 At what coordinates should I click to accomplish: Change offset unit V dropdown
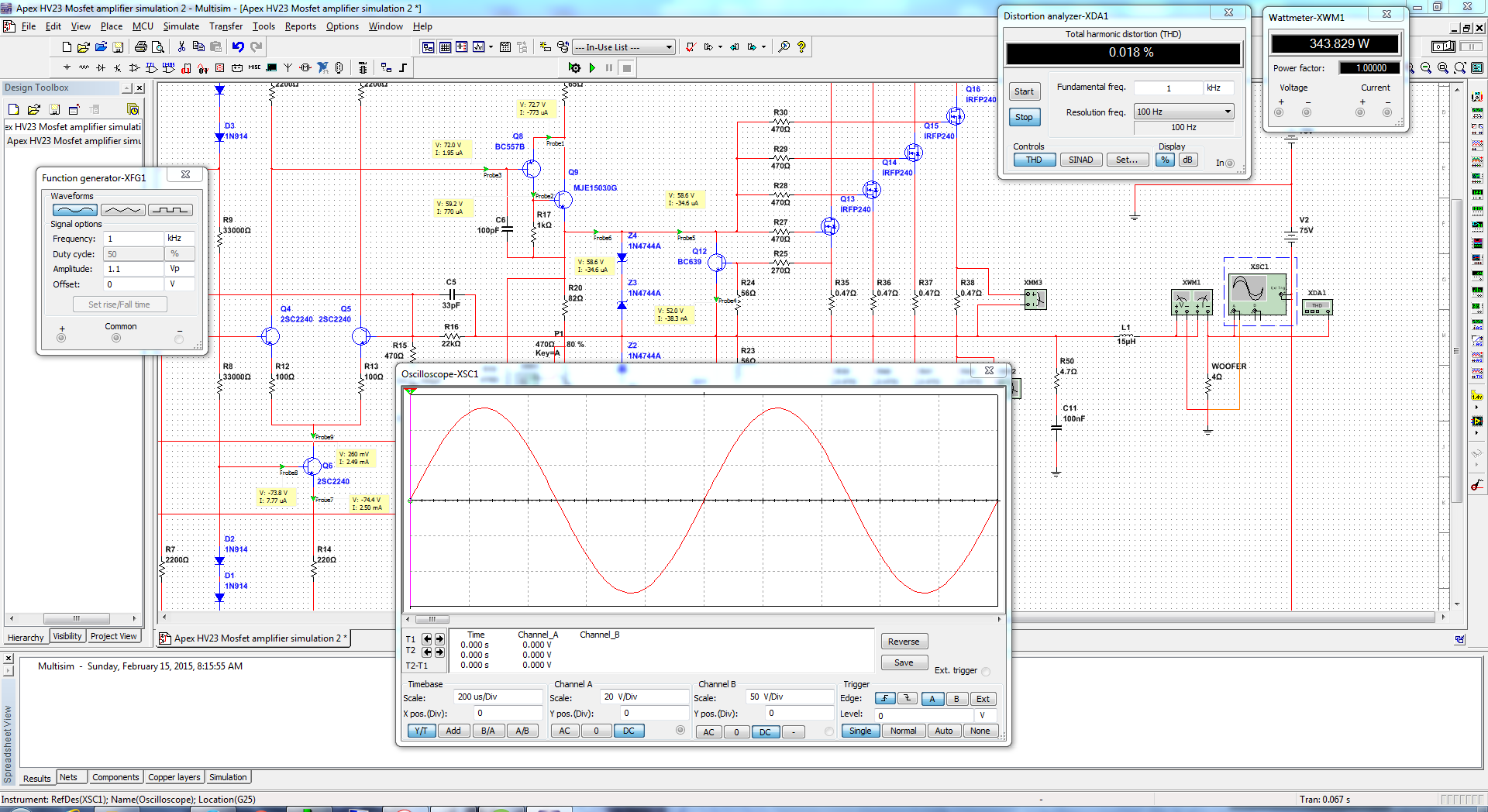[180, 284]
